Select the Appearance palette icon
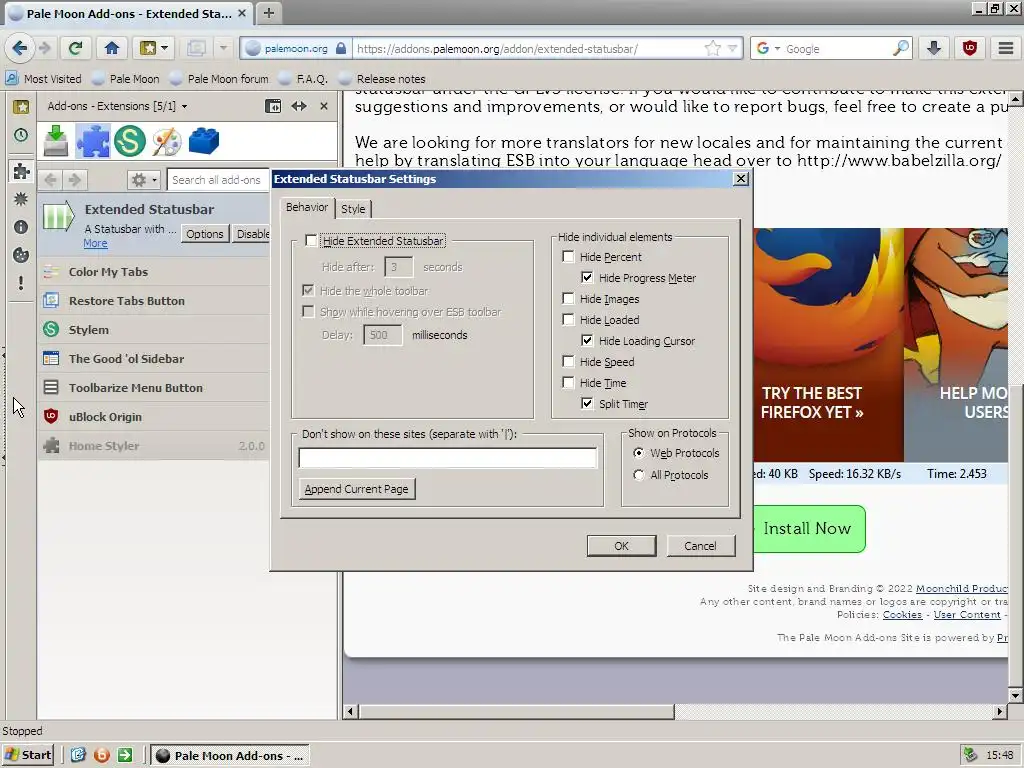The height and width of the screenshot is (768, 1024). click(x=167, y=140)
